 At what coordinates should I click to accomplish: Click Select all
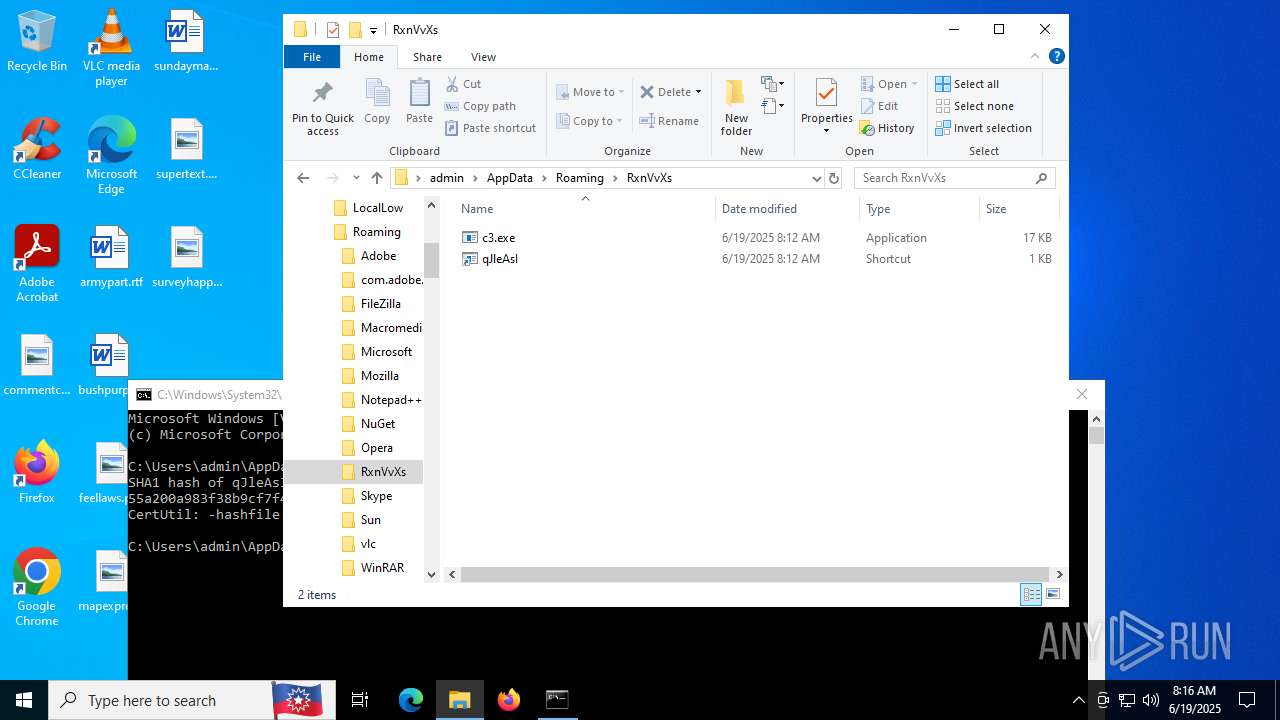pyautogui.click(x=967, y=84)
